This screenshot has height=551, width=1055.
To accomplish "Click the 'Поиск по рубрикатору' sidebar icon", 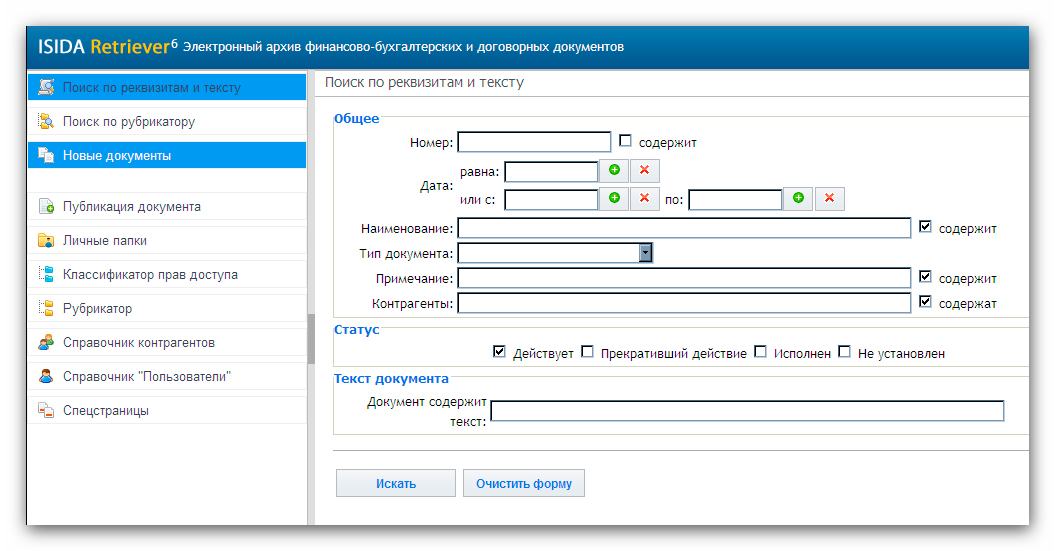I will tap(46, 122).
